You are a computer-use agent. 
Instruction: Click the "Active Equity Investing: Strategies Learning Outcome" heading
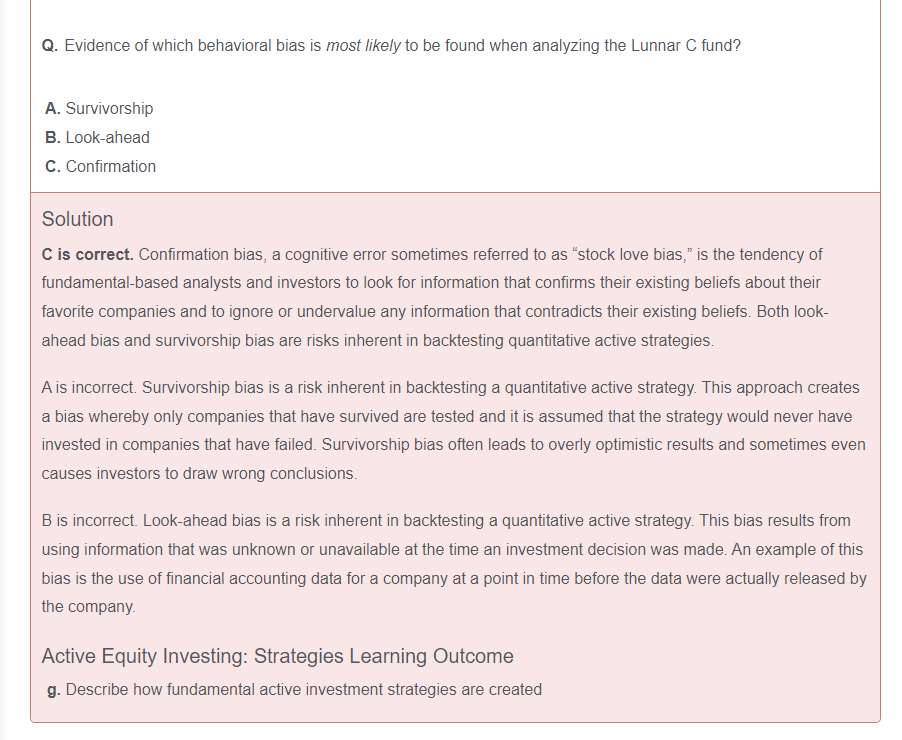pos(277,656)
